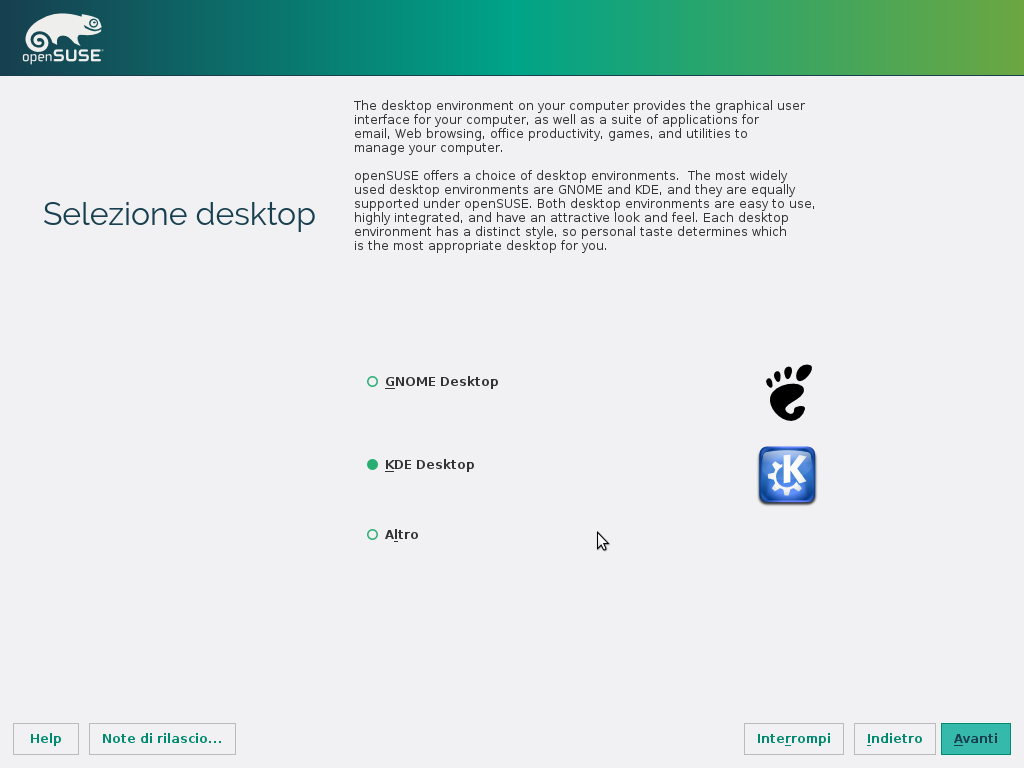Click the blue KDE gear logo
1024x768 pixels.
point(787,475)
